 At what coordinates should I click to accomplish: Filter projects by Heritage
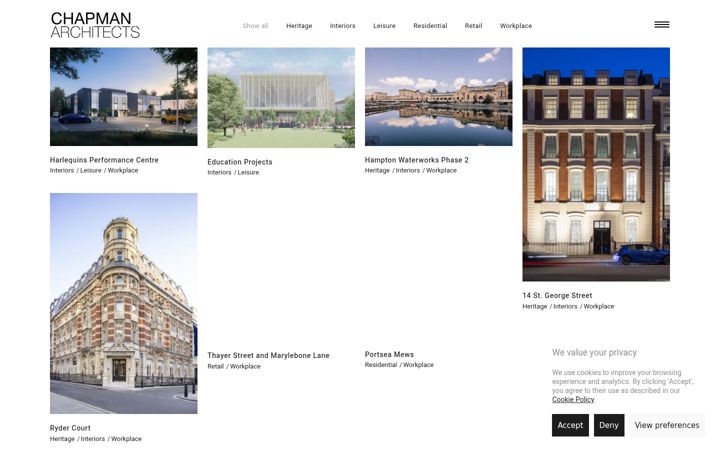(299, 26)
